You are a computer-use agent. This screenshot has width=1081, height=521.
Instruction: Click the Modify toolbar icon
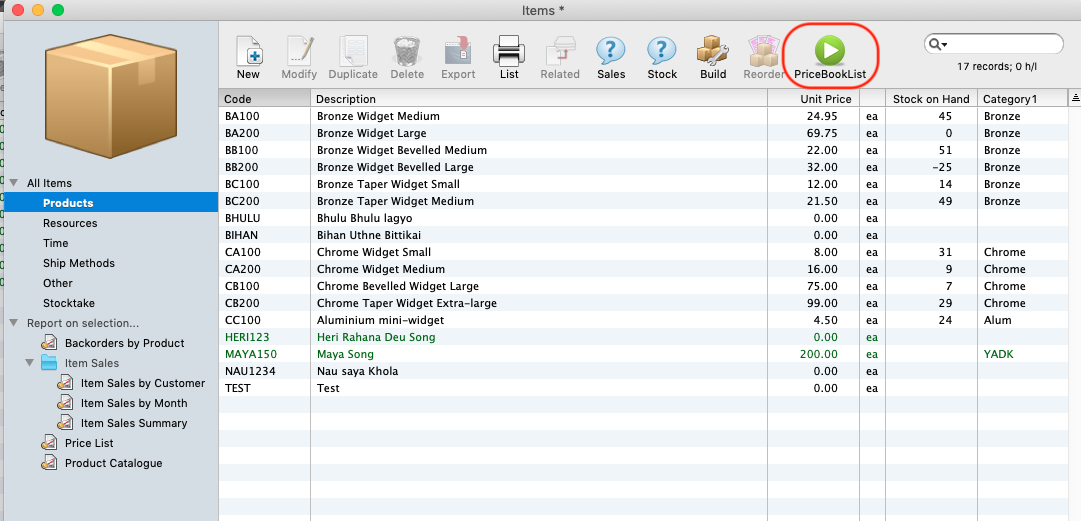(x=299, y=51)
